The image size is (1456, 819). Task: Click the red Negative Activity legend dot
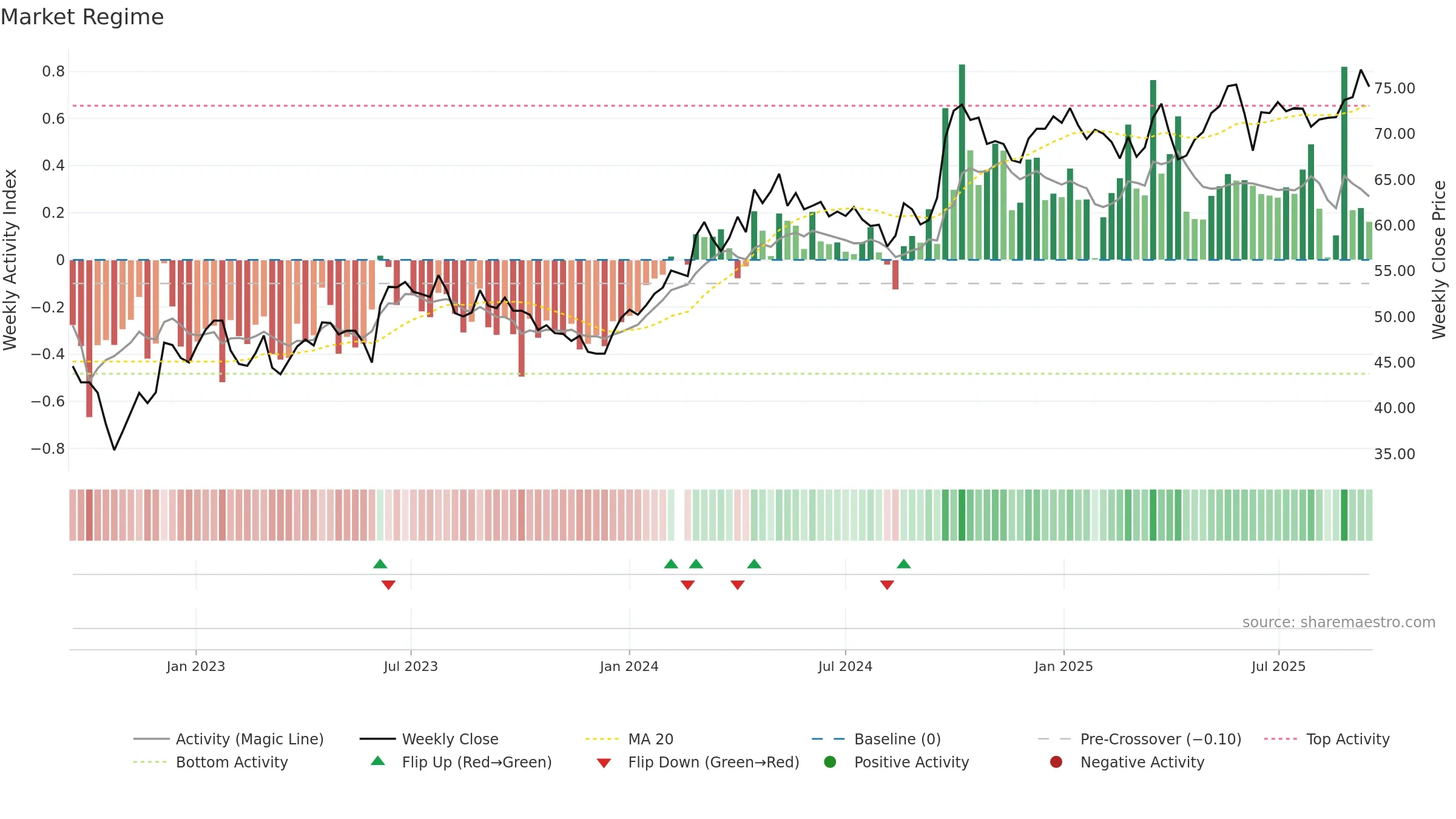tap(1056, 762)
